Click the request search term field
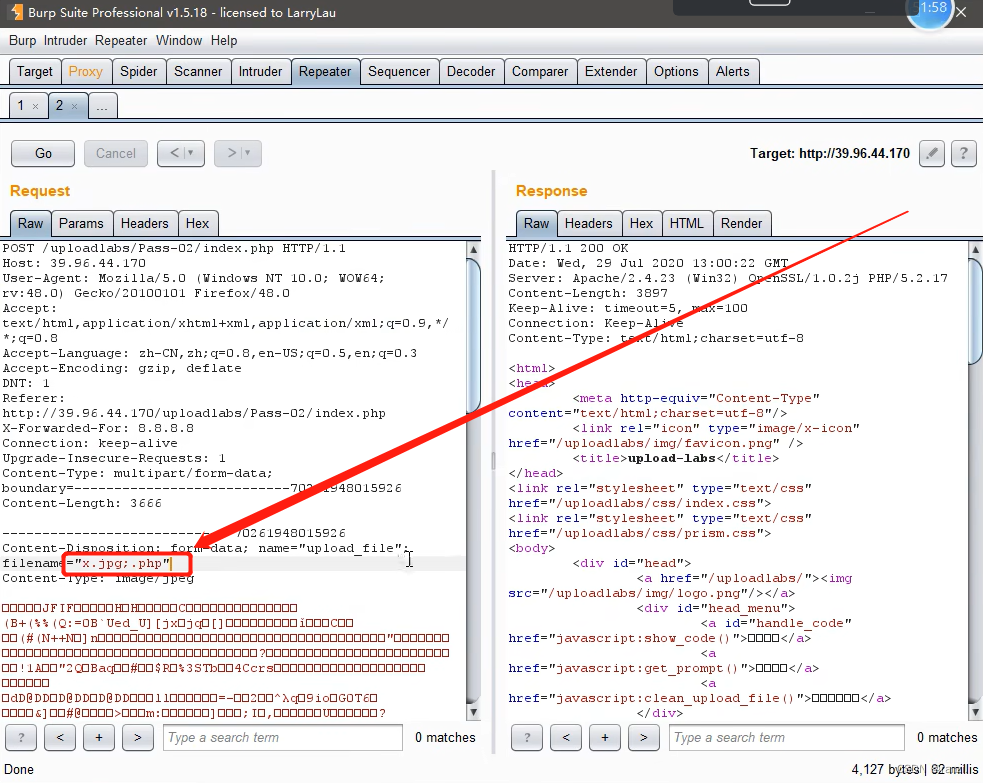The height and width of the screenshot is (783, 983). [283, 737]
